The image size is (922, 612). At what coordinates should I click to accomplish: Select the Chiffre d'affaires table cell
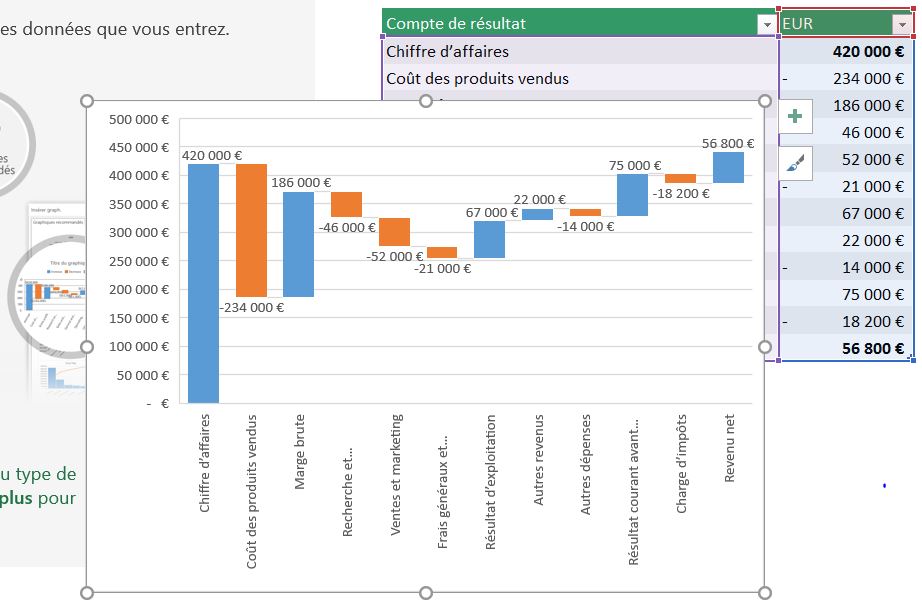[x=580, y=51]
